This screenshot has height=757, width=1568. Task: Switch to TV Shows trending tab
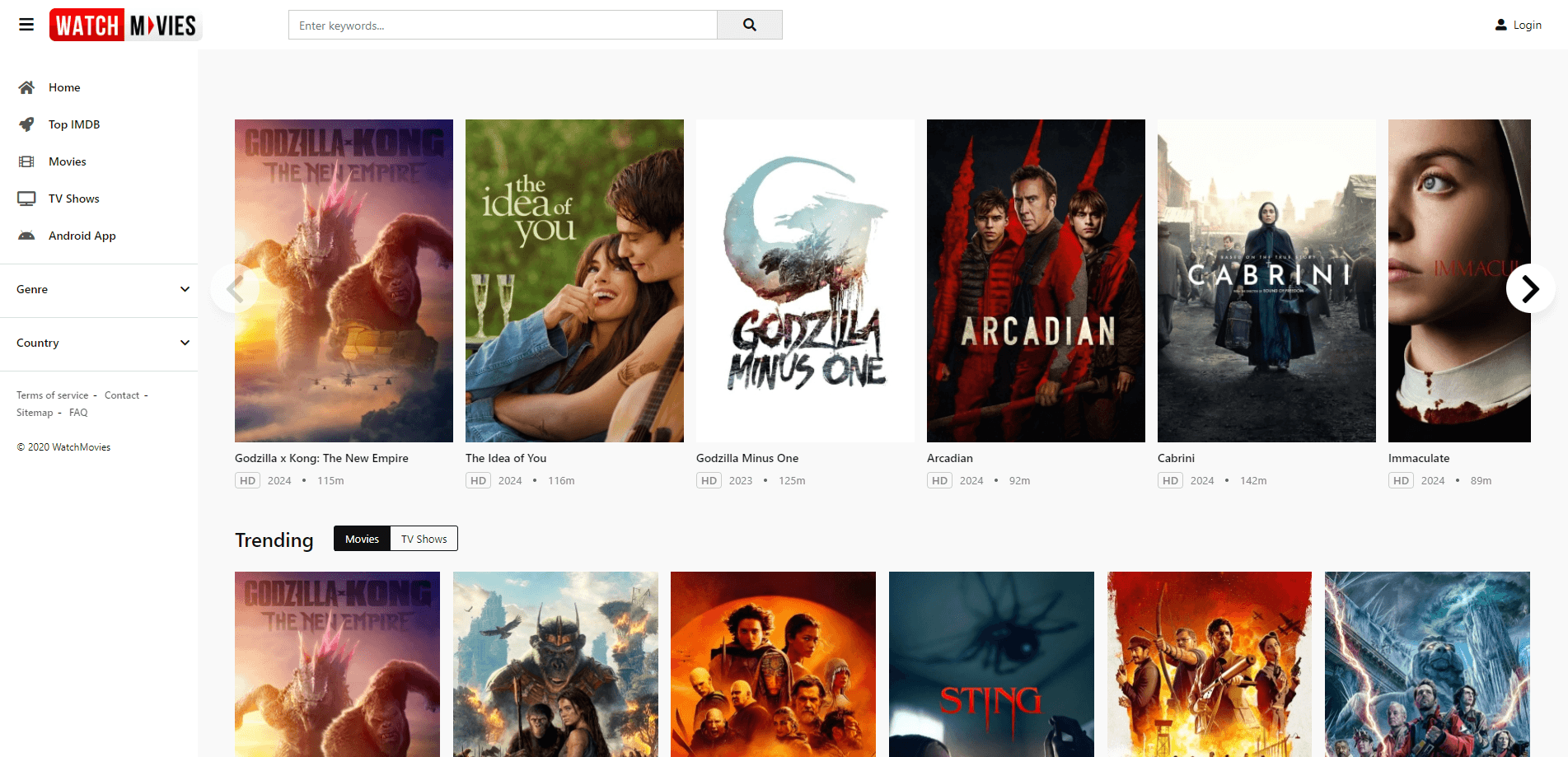point(424,539)
